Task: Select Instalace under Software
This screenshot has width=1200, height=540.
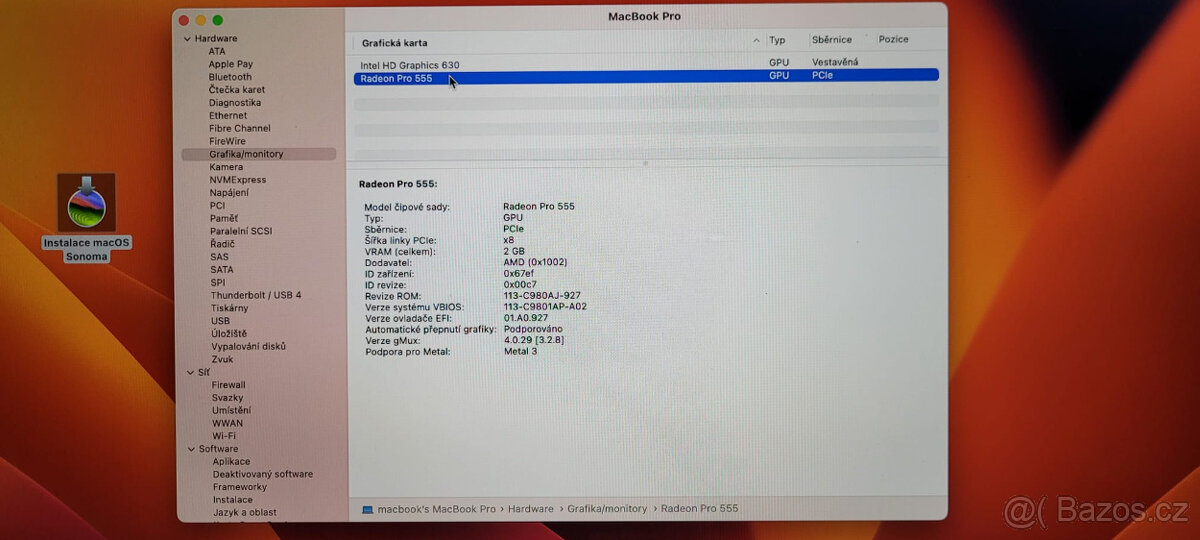Action: pyautogui.click(x=233, y=500)
